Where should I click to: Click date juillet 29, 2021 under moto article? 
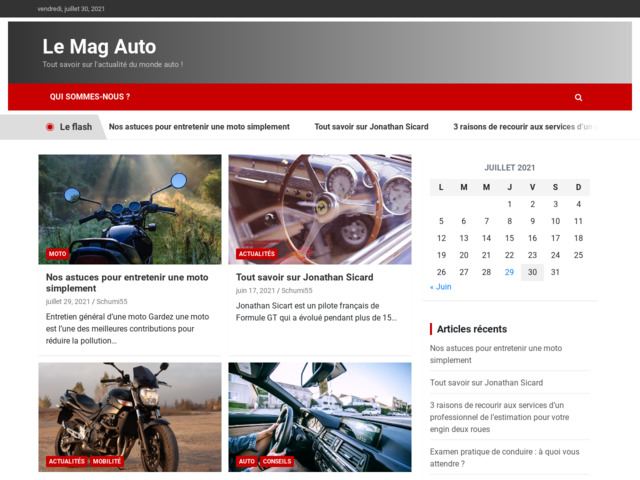click(x=68, y=302)
